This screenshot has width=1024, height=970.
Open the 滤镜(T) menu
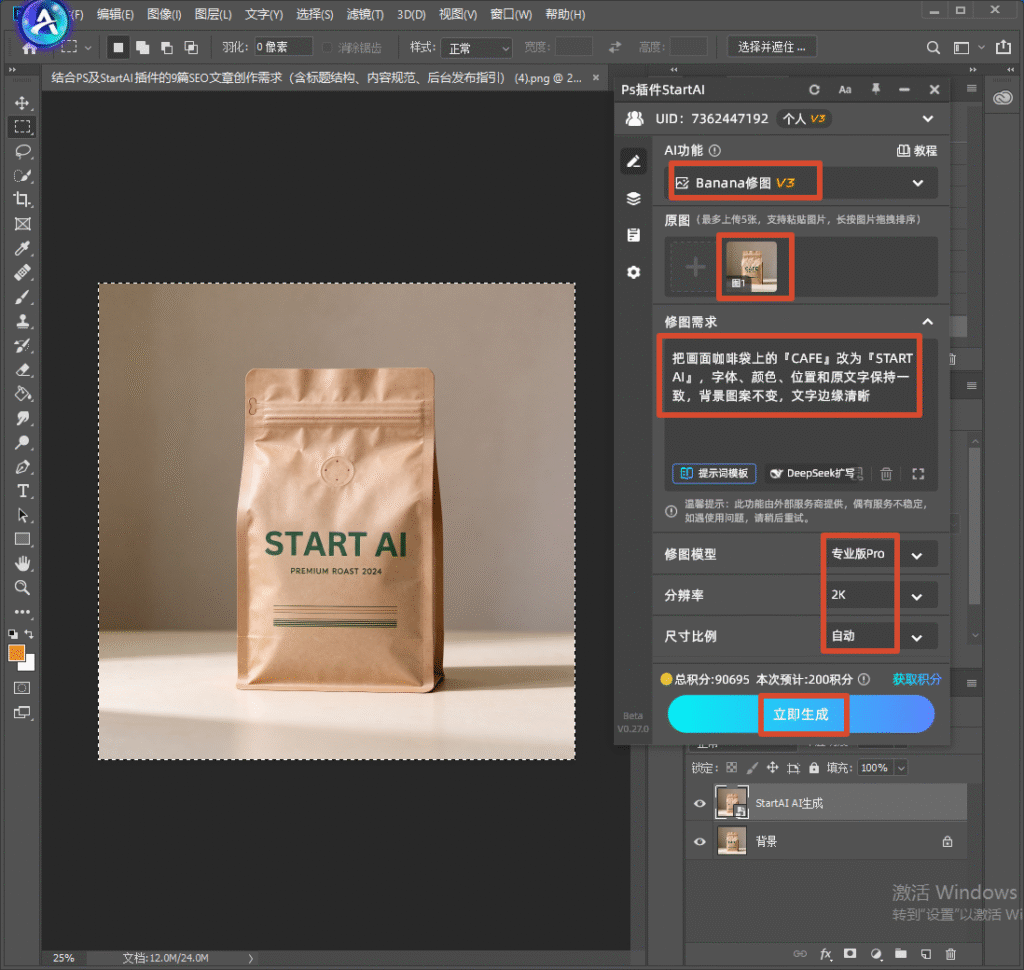click(365, 14)
